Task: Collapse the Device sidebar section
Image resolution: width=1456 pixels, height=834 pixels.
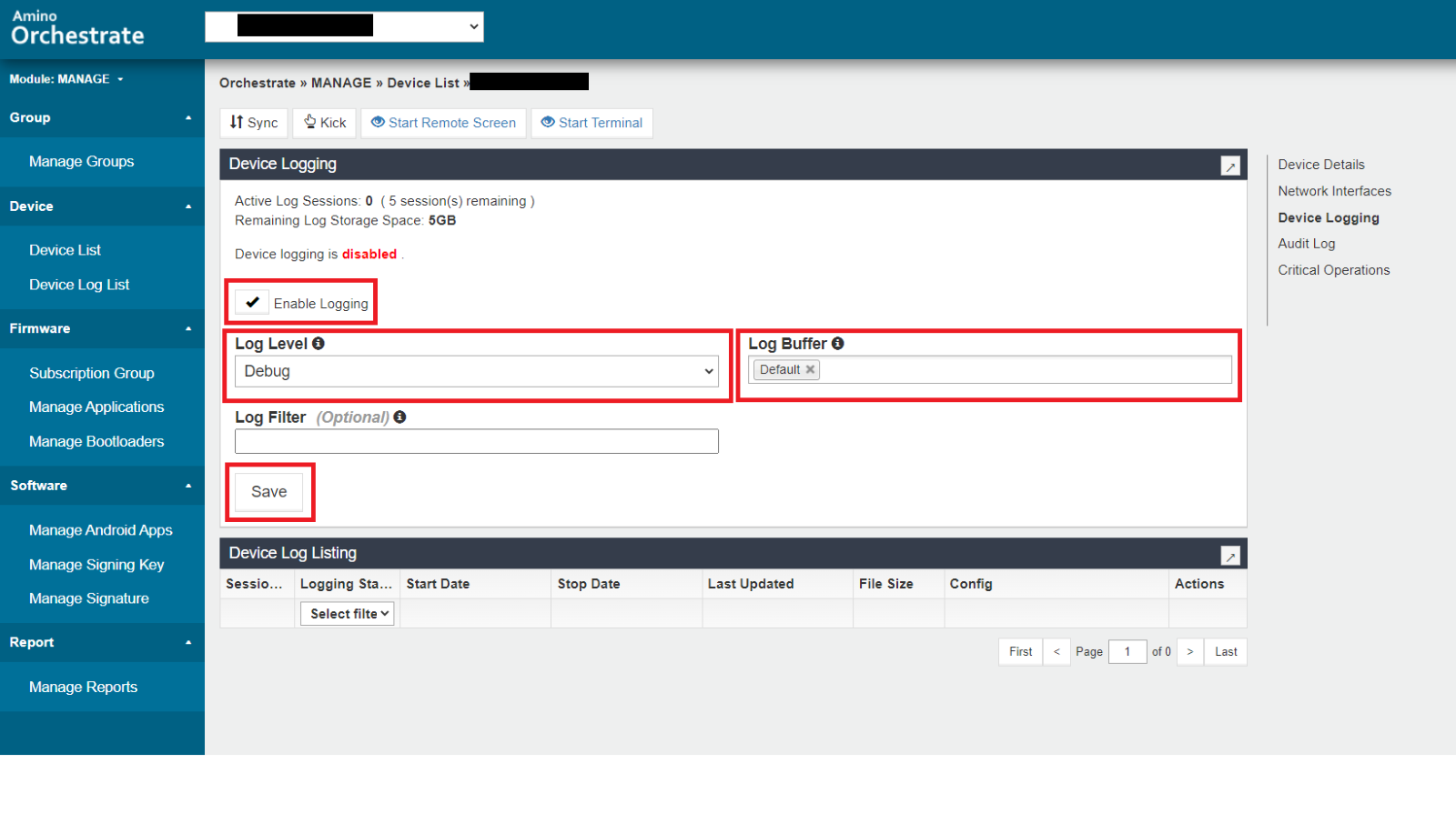Action: [x=102, y=206]
